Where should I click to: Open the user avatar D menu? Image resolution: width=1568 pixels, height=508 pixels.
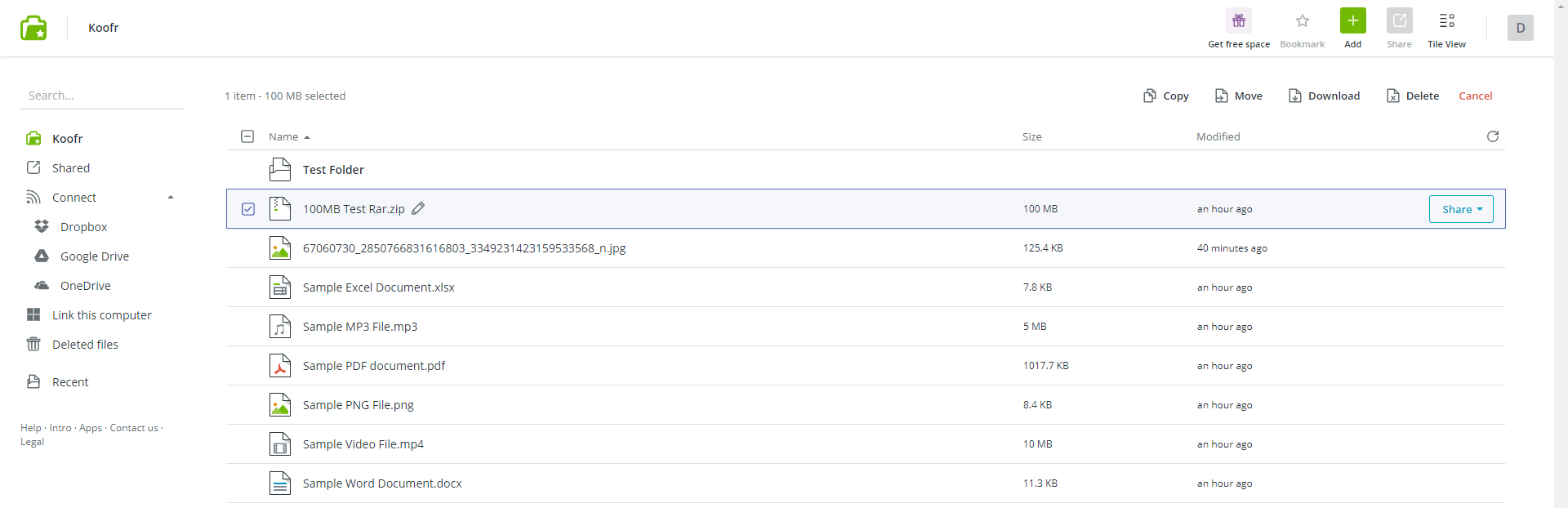(1520, 28)
